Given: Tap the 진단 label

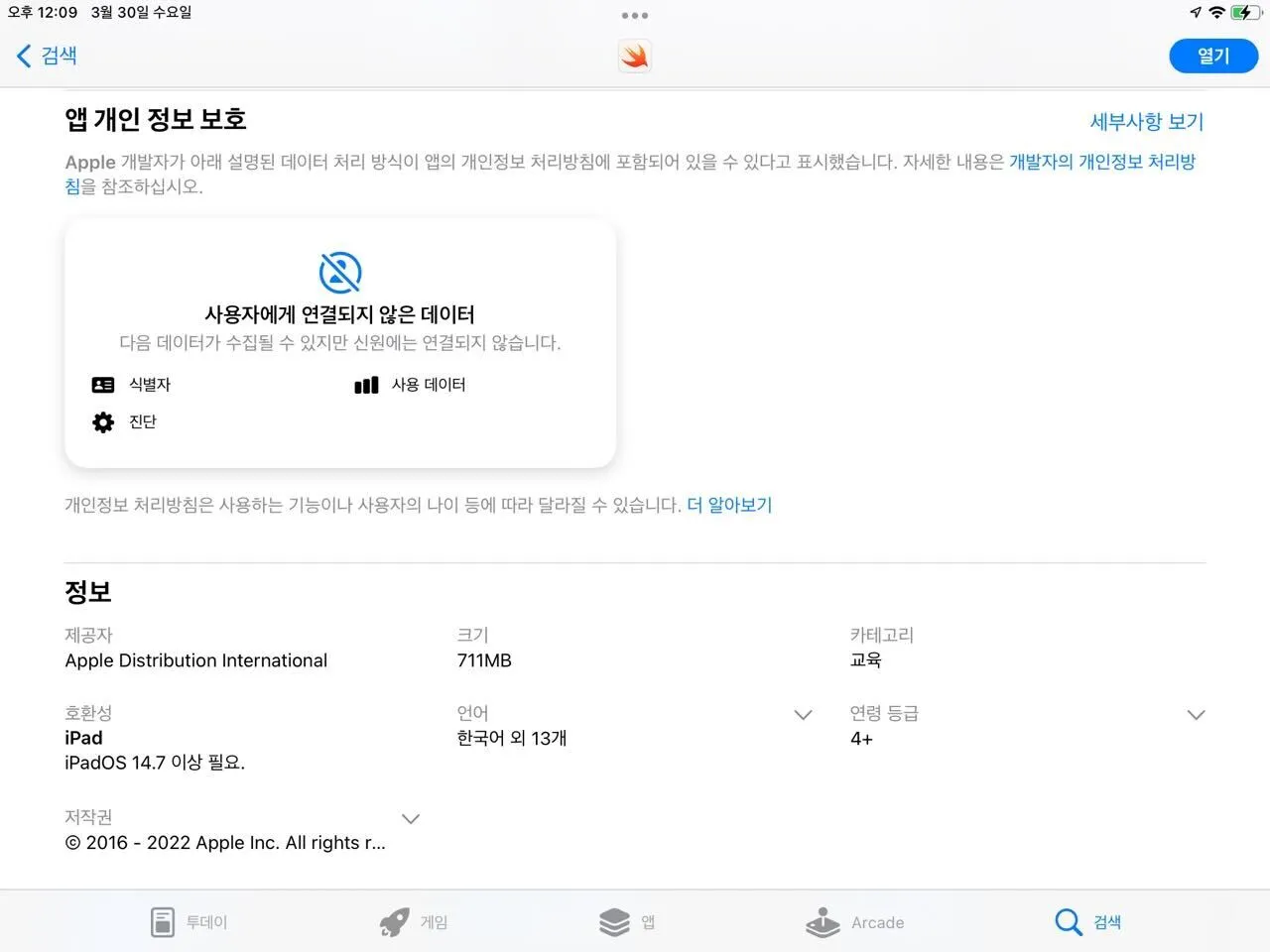Looking at the screenshot, I should [x=143, y=422].
